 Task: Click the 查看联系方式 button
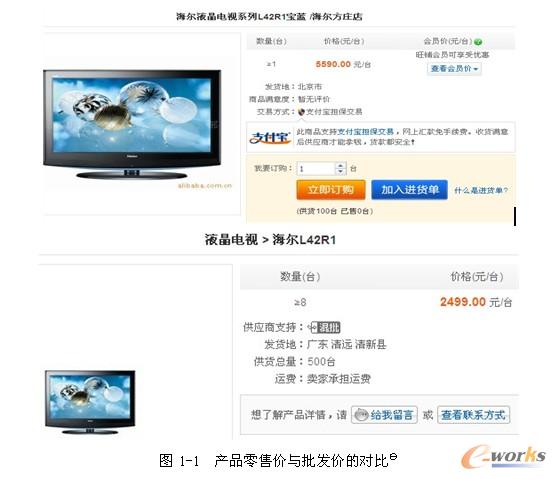point(473,415)
